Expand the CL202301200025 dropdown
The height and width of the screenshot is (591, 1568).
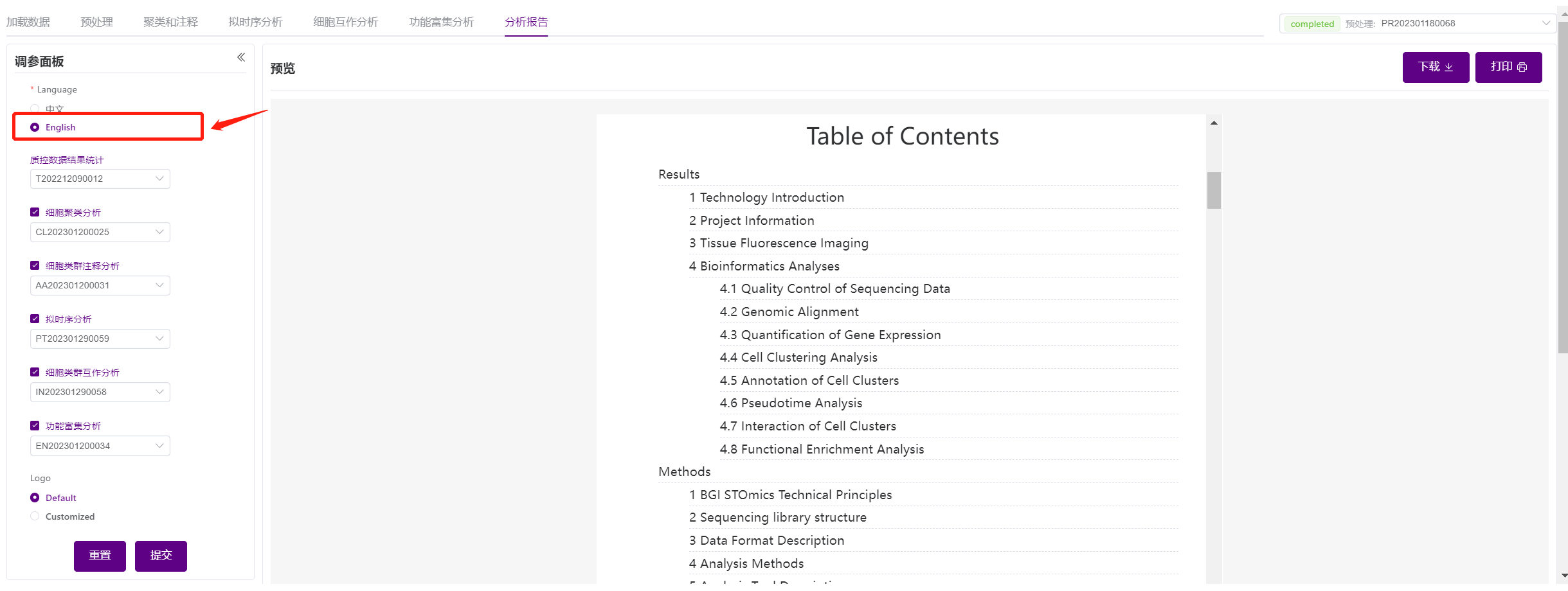[x=100, y=232]
